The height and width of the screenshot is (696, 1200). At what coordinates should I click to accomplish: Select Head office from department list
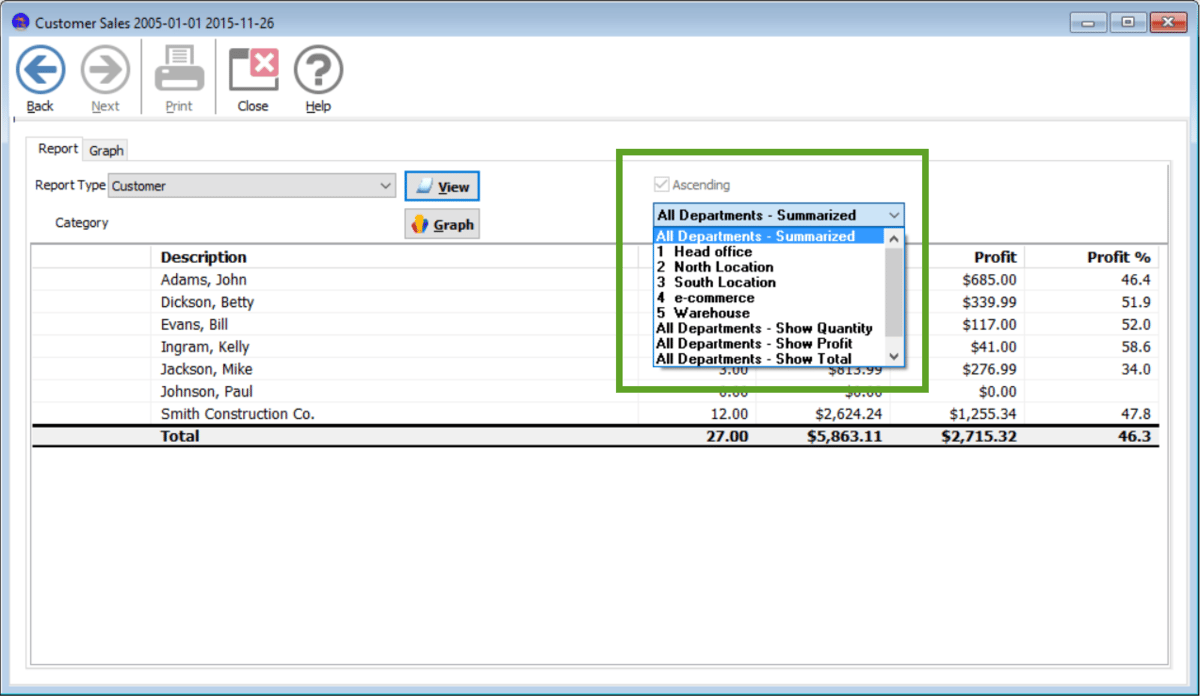712,252
